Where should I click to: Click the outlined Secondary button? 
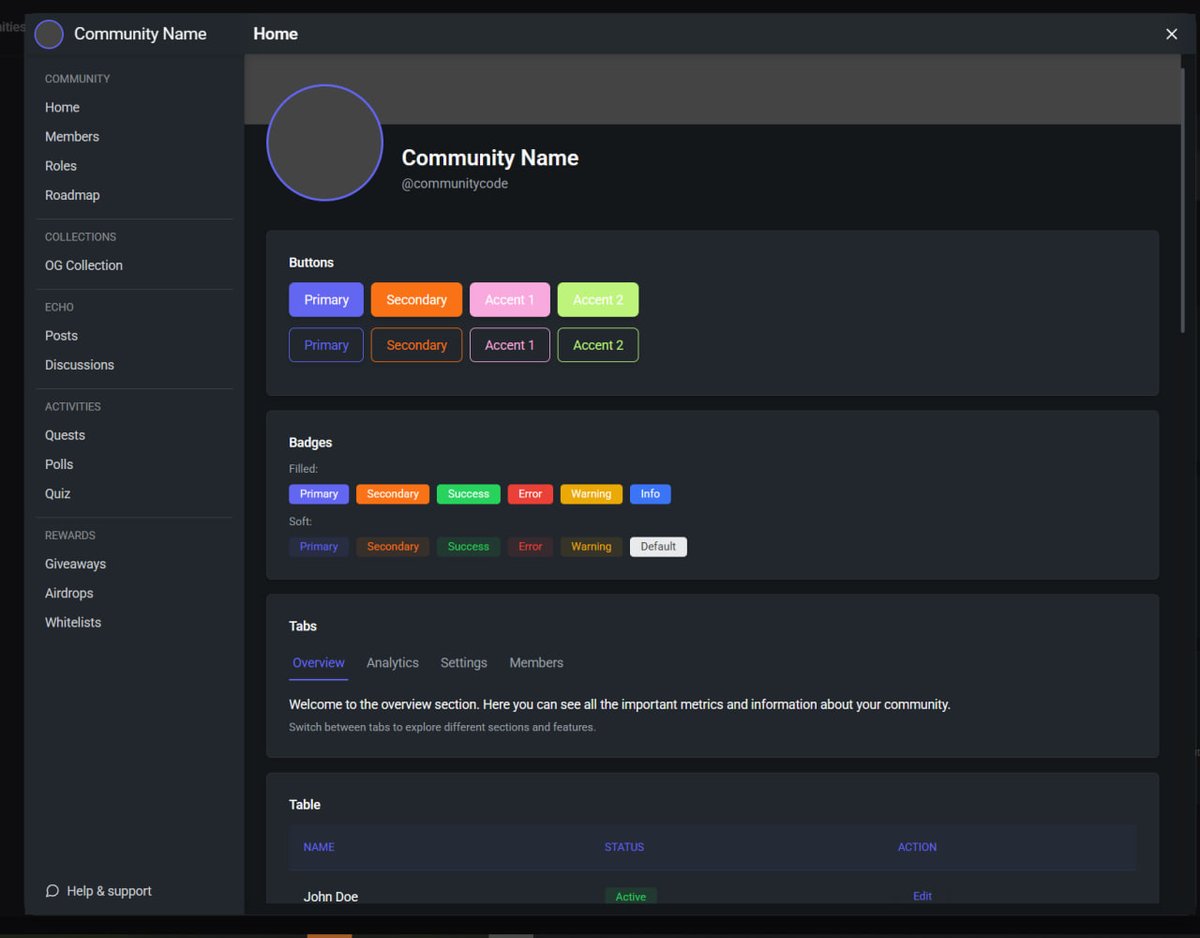pyautogui.click(x=416, y=345)
